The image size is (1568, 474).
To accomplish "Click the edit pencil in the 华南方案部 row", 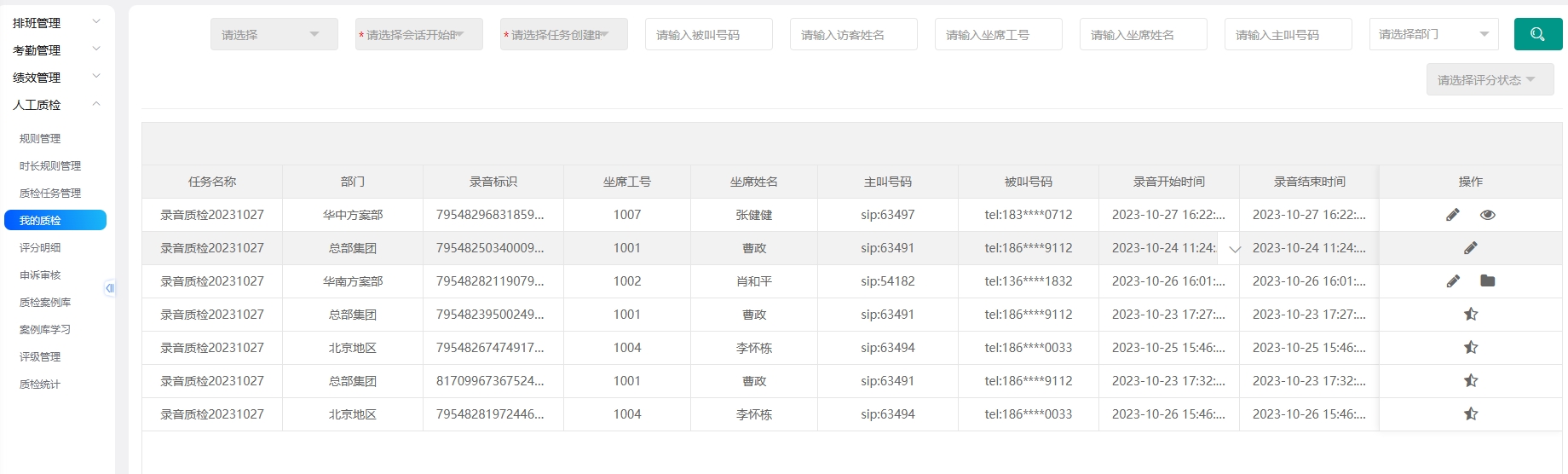I will [x=1453, y=281].
